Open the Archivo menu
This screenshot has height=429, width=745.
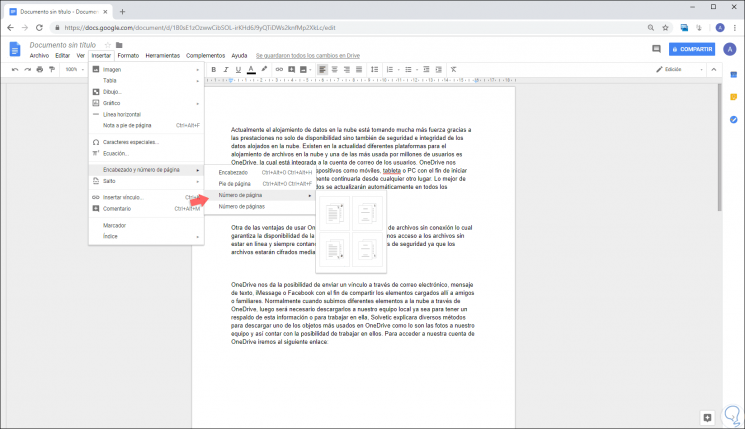click(39, 56)
